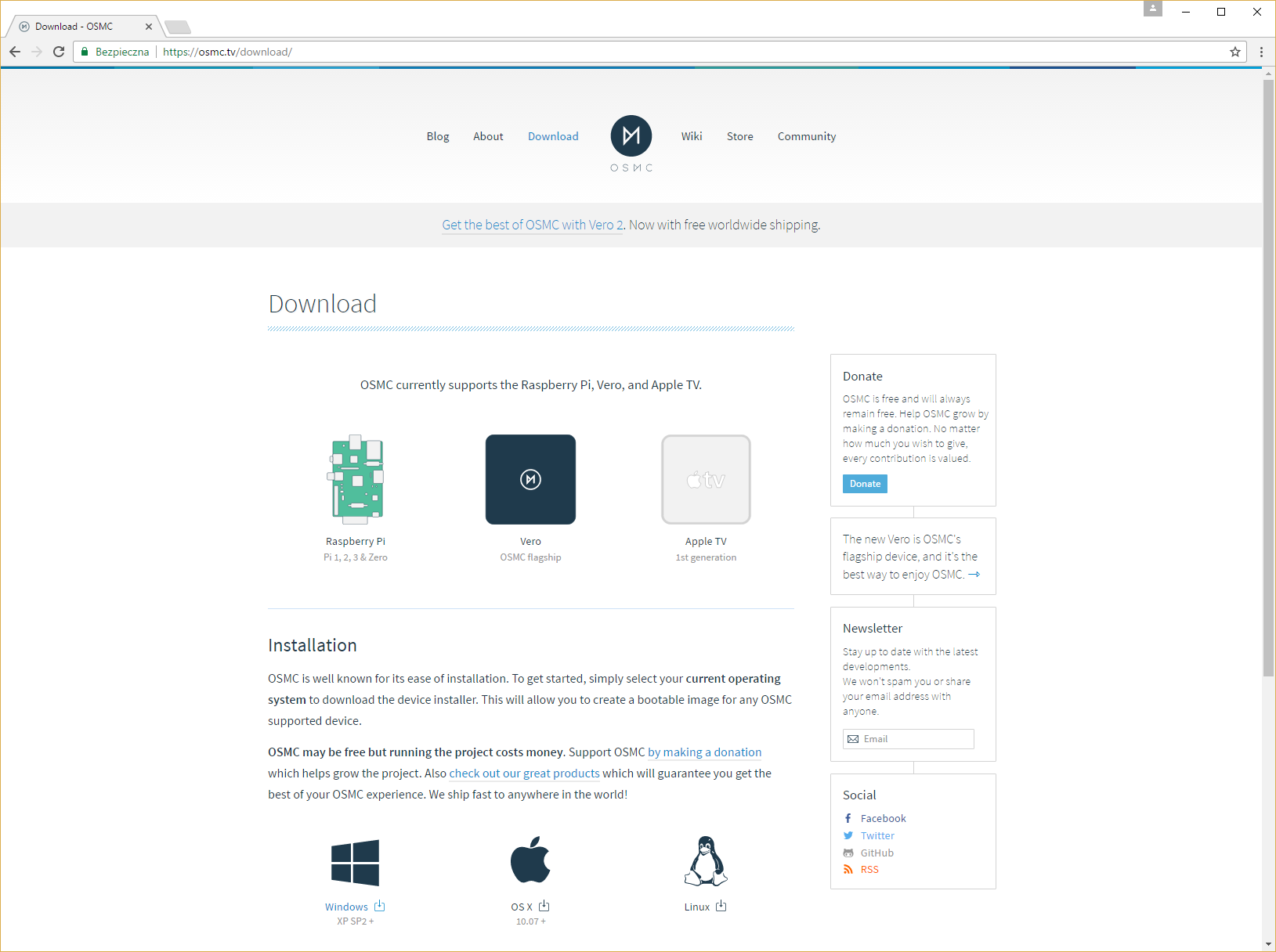The height and width of the screenshot is (952, 1276).
Task: Open the Facebook social link
Action: coord(883,818)
